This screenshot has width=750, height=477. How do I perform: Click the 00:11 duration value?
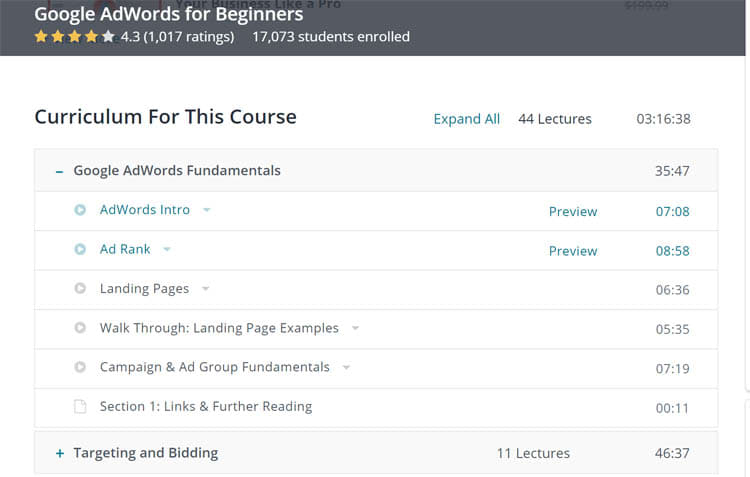click(672, 408)
